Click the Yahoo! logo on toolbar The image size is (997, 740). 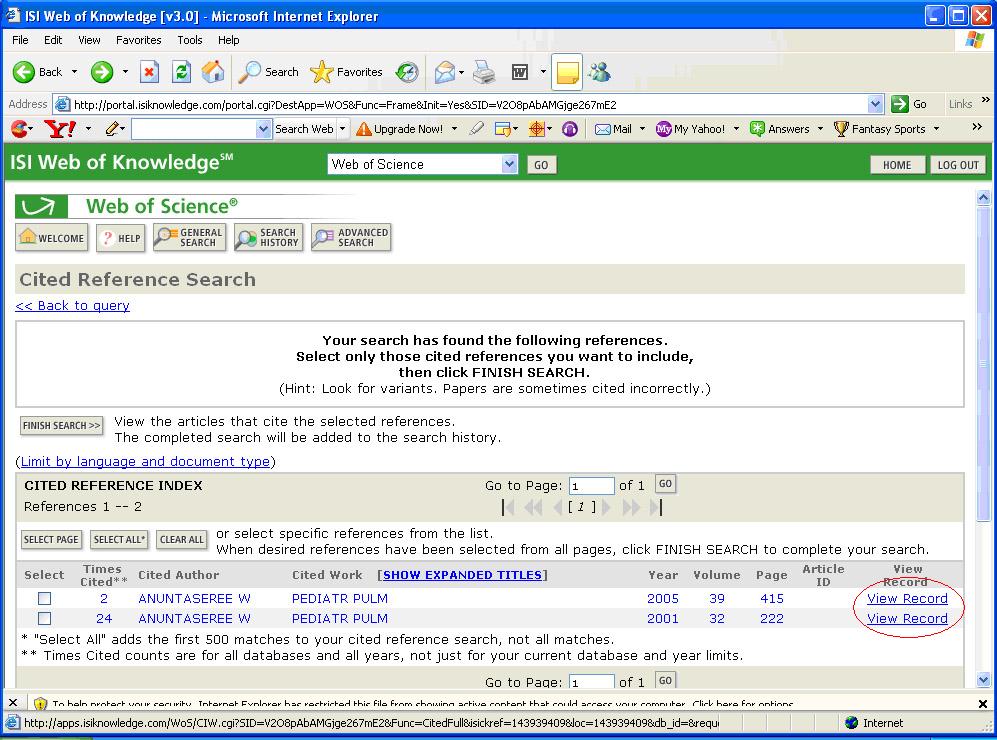[60, 129]
